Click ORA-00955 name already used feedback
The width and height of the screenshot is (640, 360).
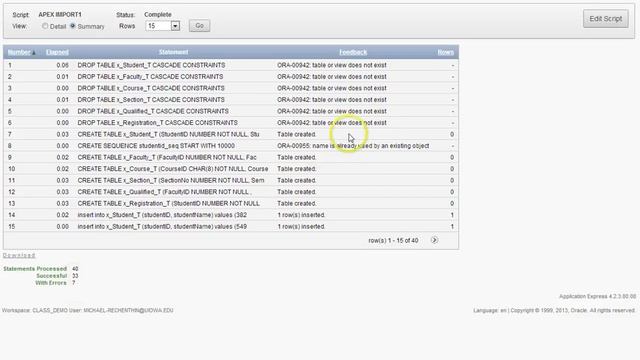353,146
